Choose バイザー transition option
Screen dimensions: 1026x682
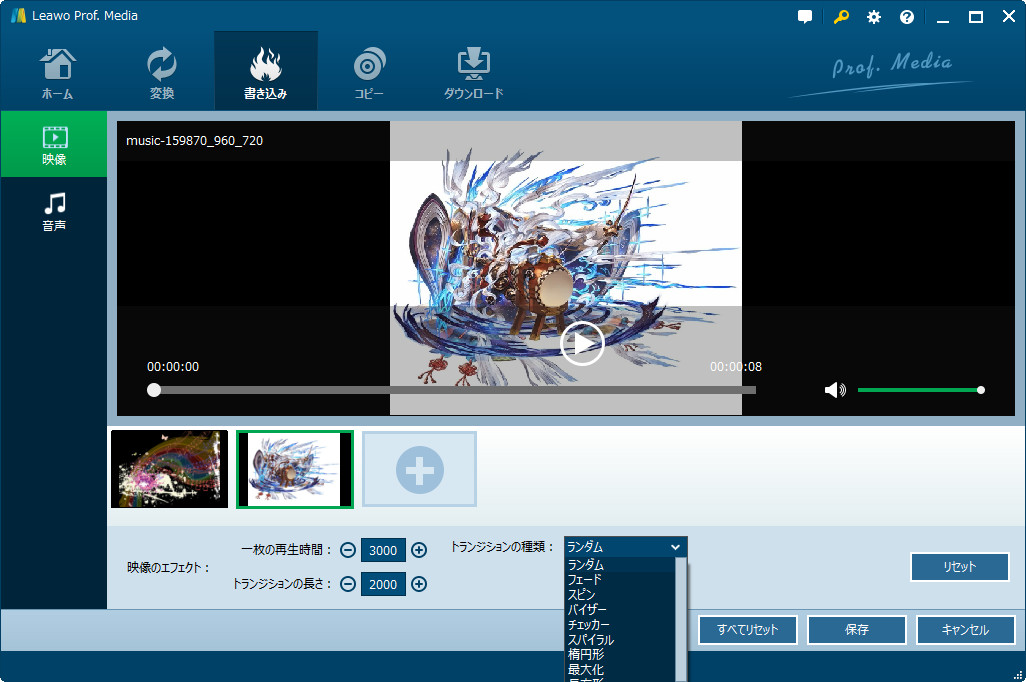click(x=619, y=609)
